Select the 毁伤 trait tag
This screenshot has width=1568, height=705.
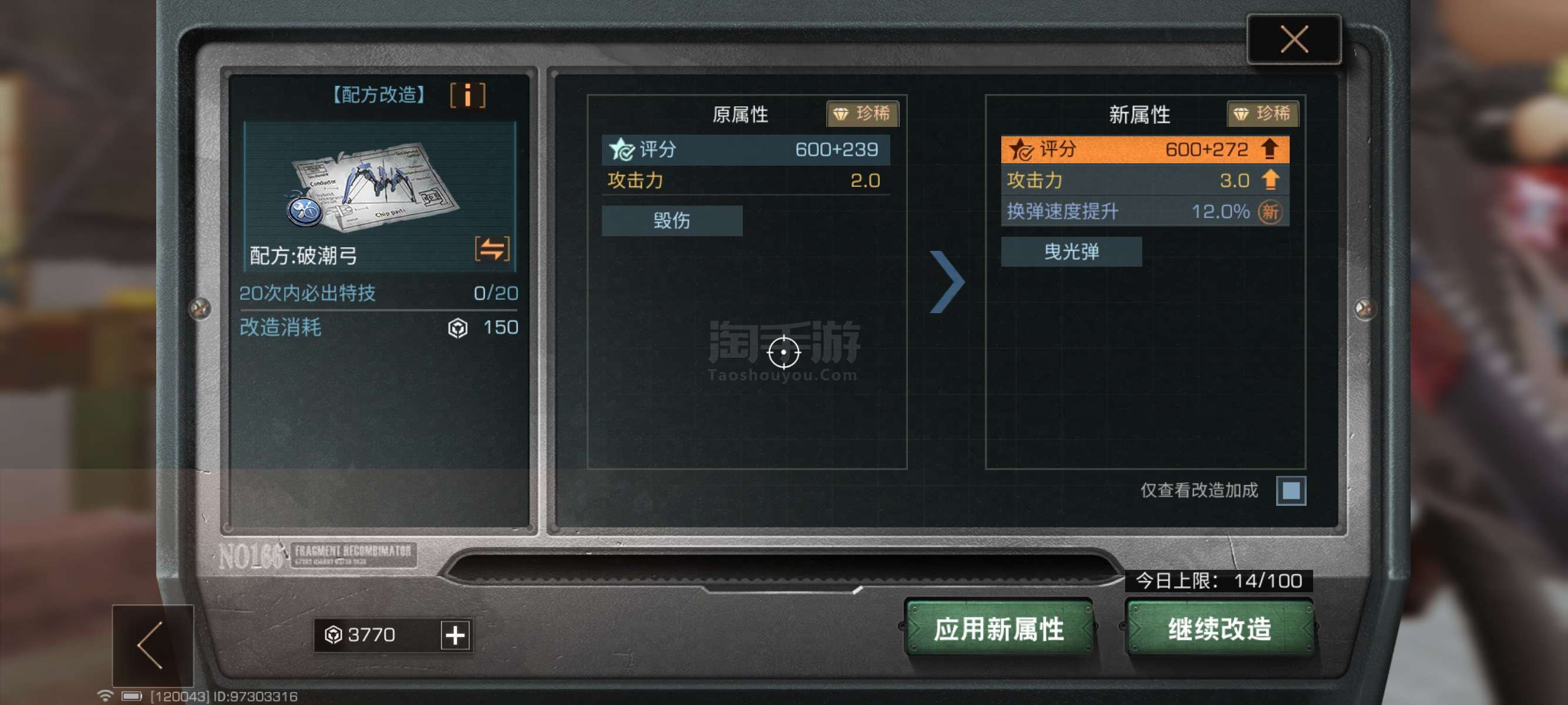(x=671, y=220)
